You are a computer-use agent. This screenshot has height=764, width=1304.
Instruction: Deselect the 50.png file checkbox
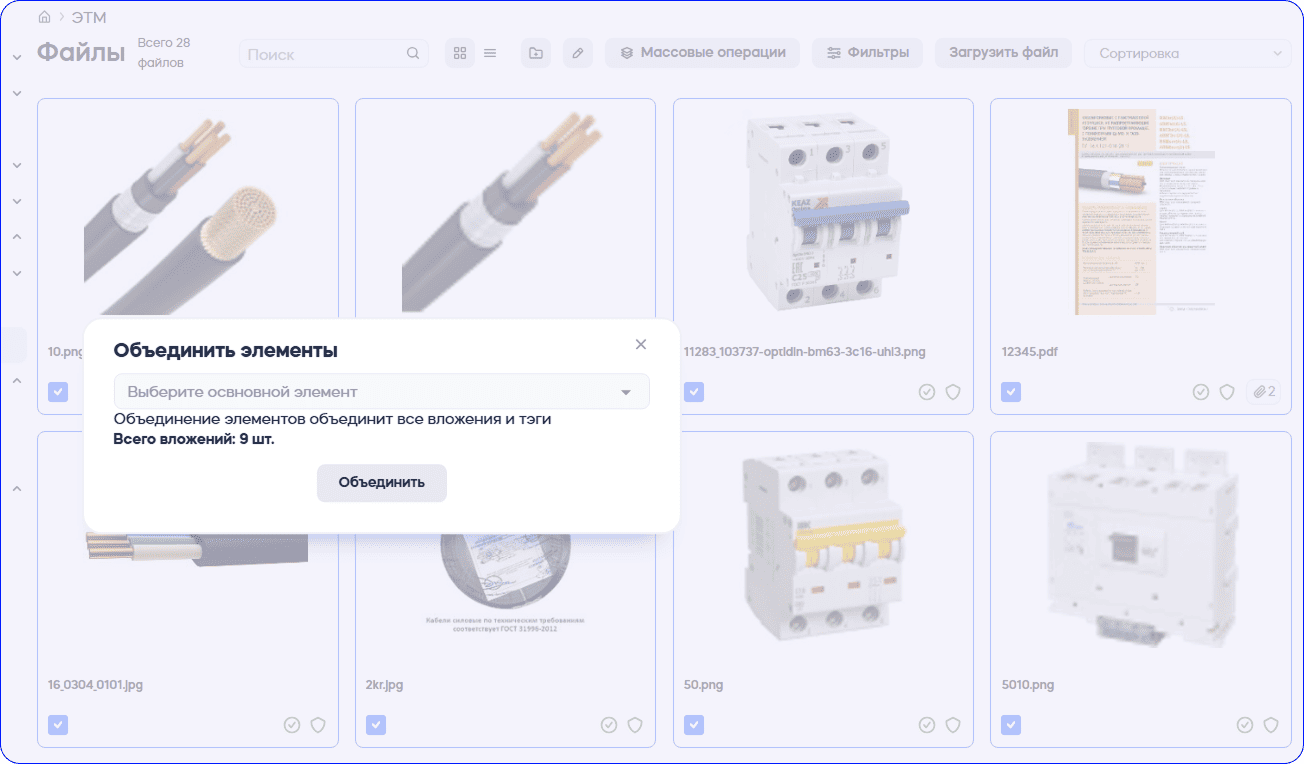[694, 725]
